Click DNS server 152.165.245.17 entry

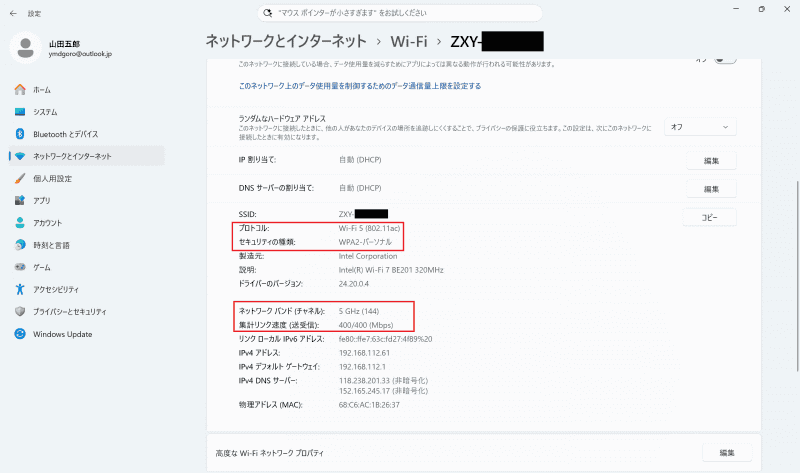click(383, 391)
